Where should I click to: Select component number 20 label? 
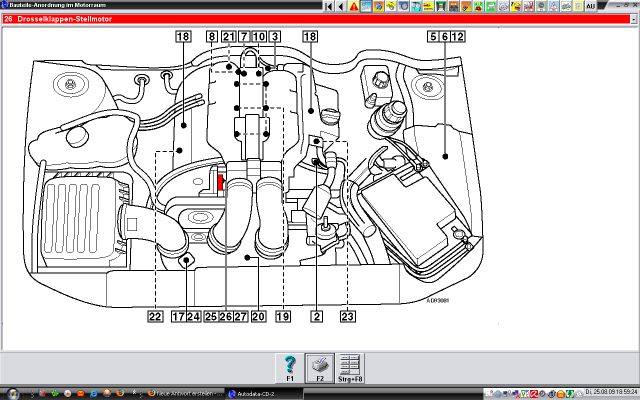[x=257, y=317]
